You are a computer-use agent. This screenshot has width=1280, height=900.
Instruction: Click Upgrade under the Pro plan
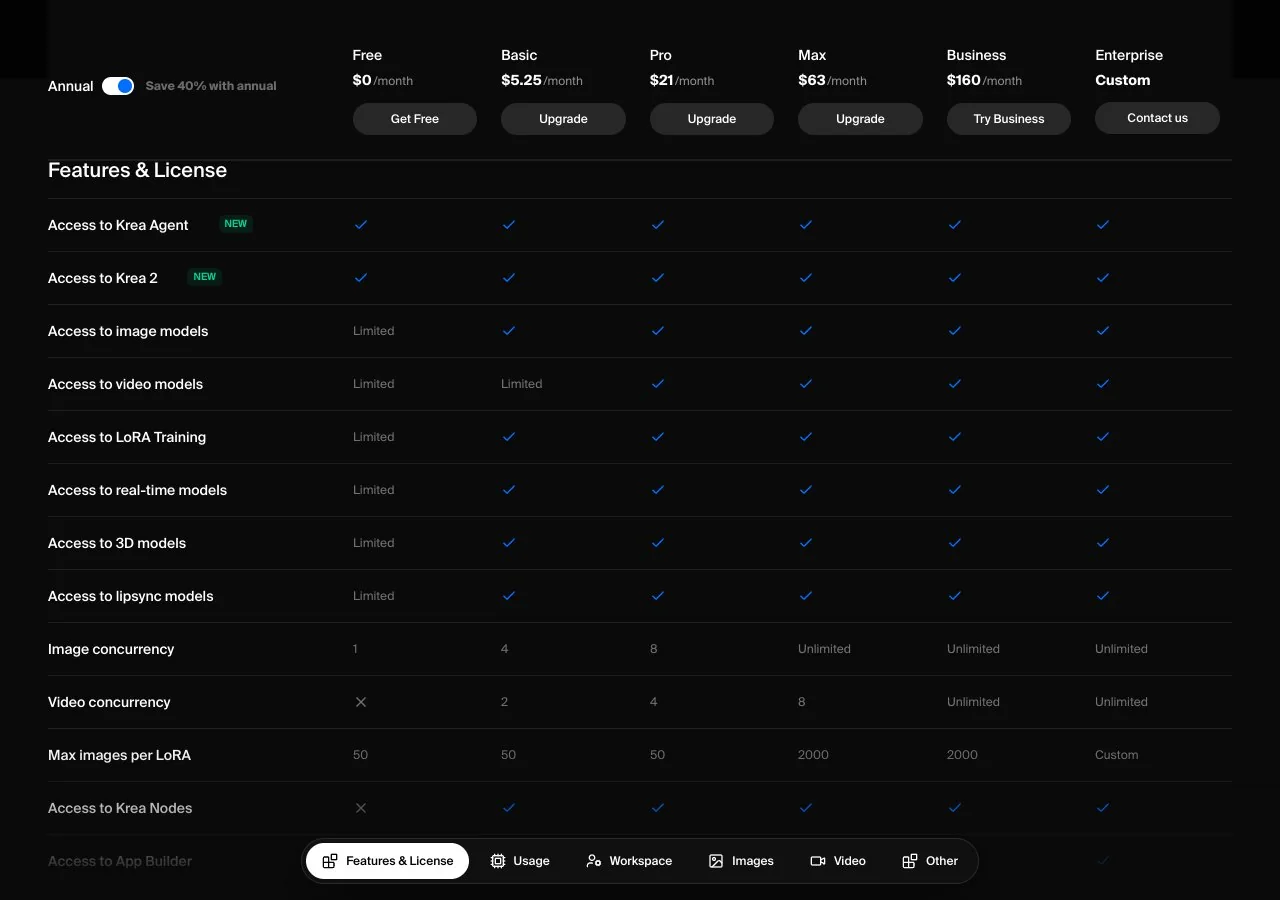pos(712,119)
